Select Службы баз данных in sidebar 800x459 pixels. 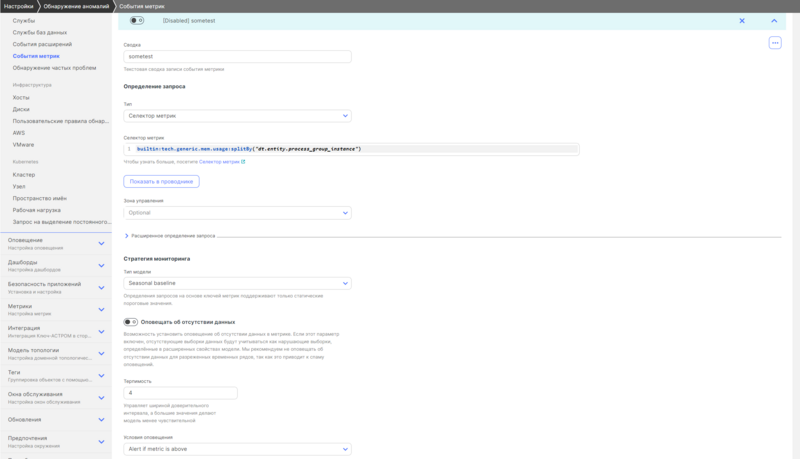coord(40,32)
